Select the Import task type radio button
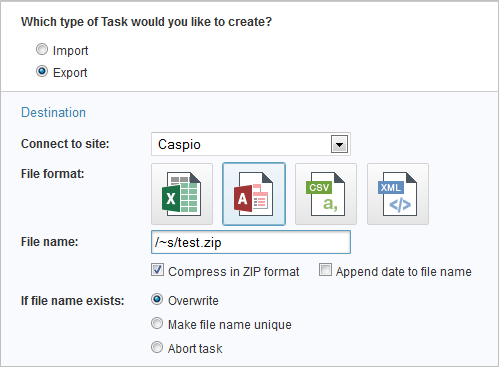This screenshot has width=499, height=367. [x=42, y=50]
